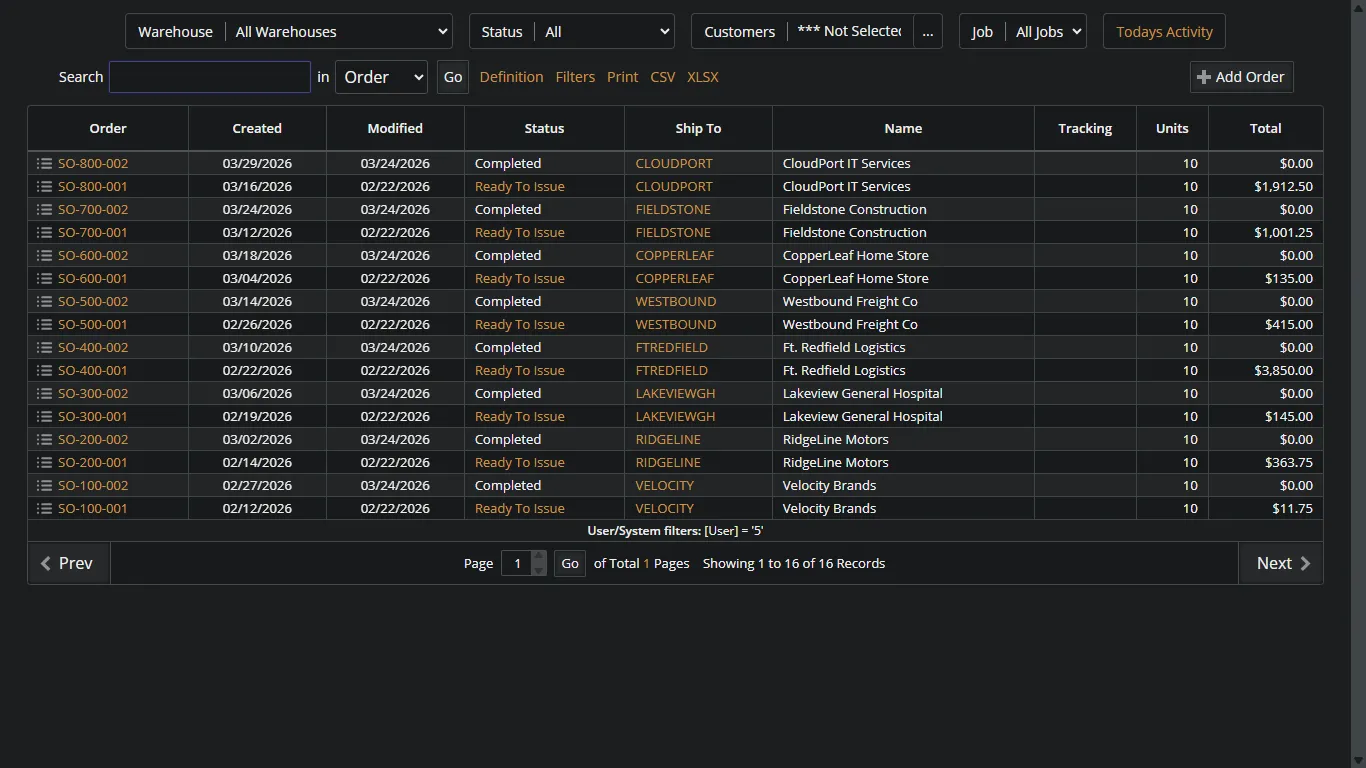Open row menu icon for SO-800-002
The image size is (1366, 768).
click(44, 163)
